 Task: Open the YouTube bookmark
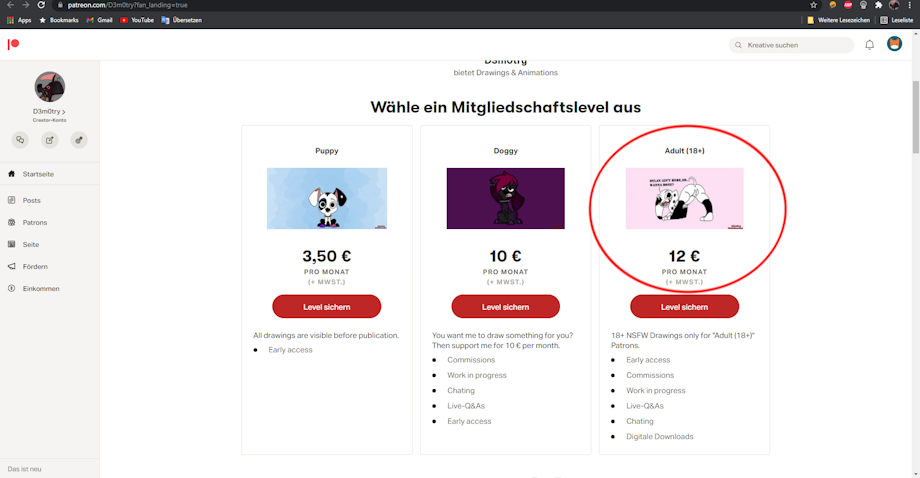(x=137, y=20)
